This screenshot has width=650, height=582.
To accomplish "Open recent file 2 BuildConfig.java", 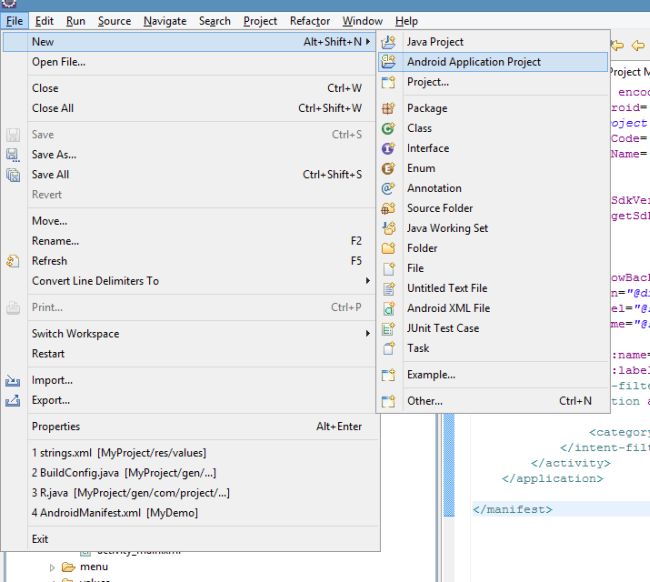I will pyautogui.click(x=191, y=473).
